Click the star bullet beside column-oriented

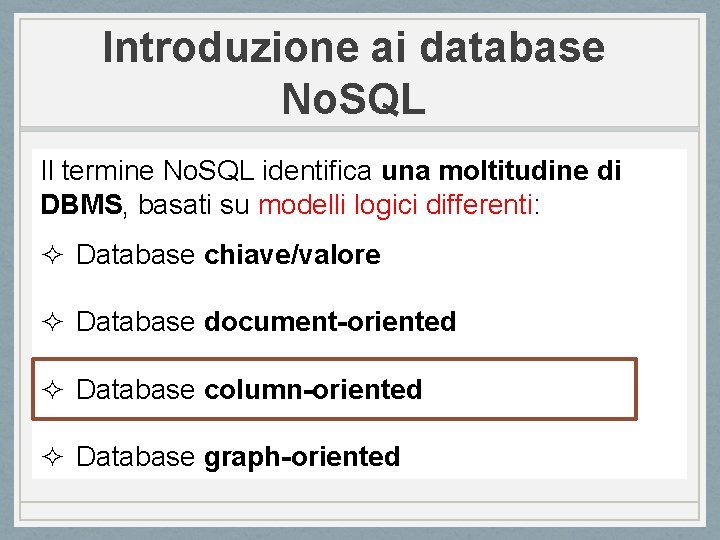[x=52, y=389]
